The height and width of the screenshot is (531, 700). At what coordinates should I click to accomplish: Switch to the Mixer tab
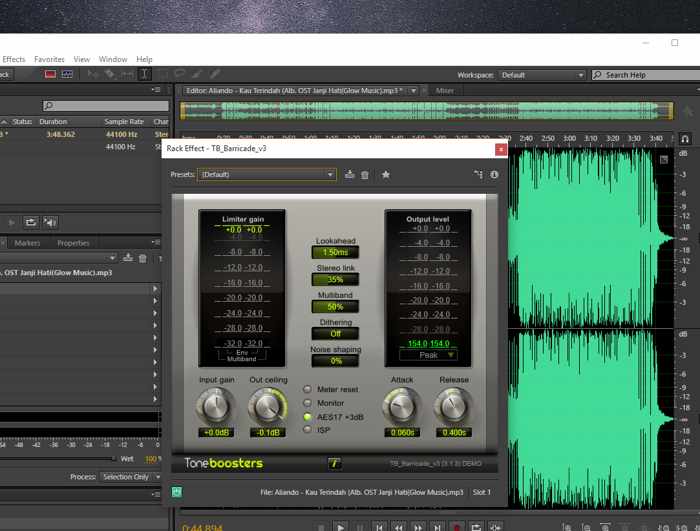point(444,91)
